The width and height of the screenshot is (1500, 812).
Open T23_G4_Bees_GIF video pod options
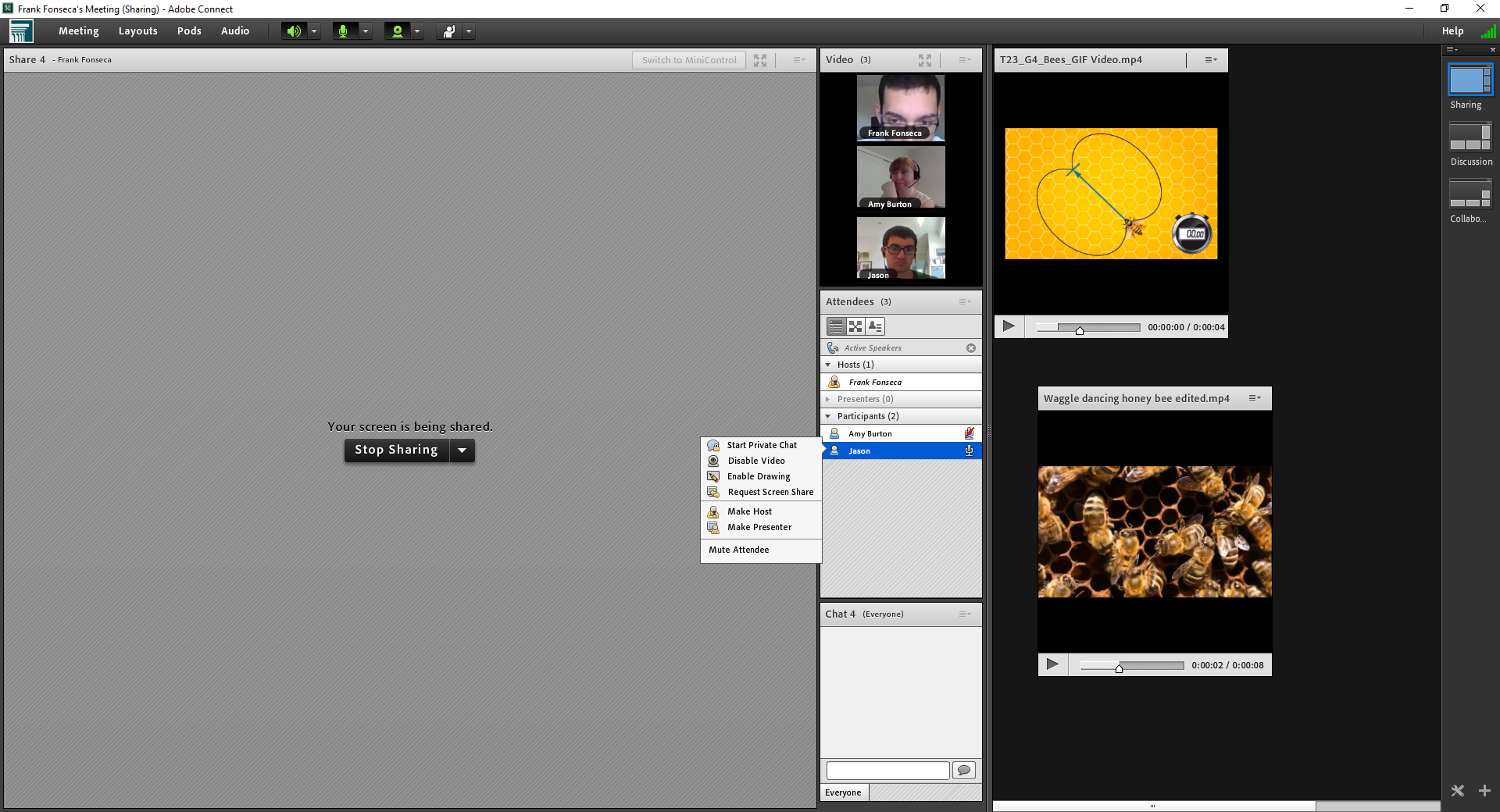(x=1211, y=60)
